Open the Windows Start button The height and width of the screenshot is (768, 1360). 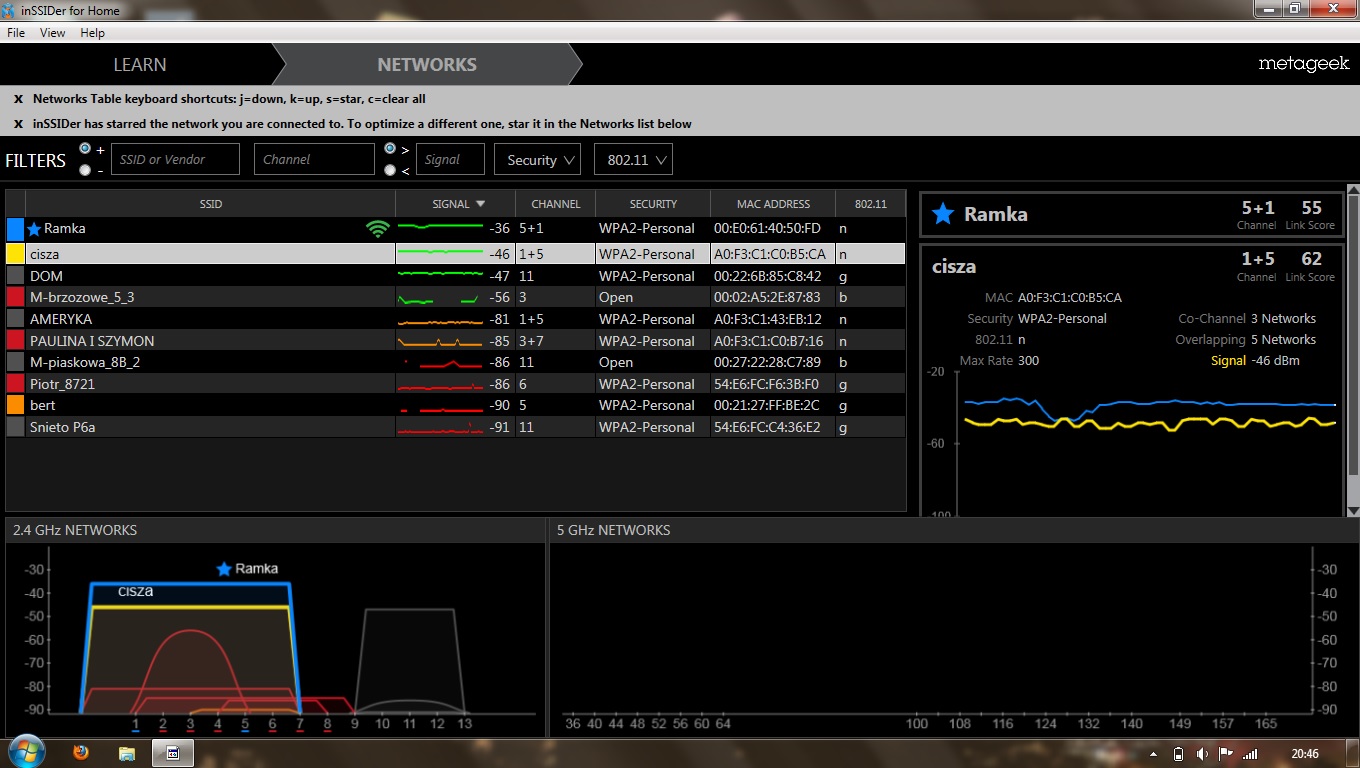pyautogui.click(x=27, y=752)
